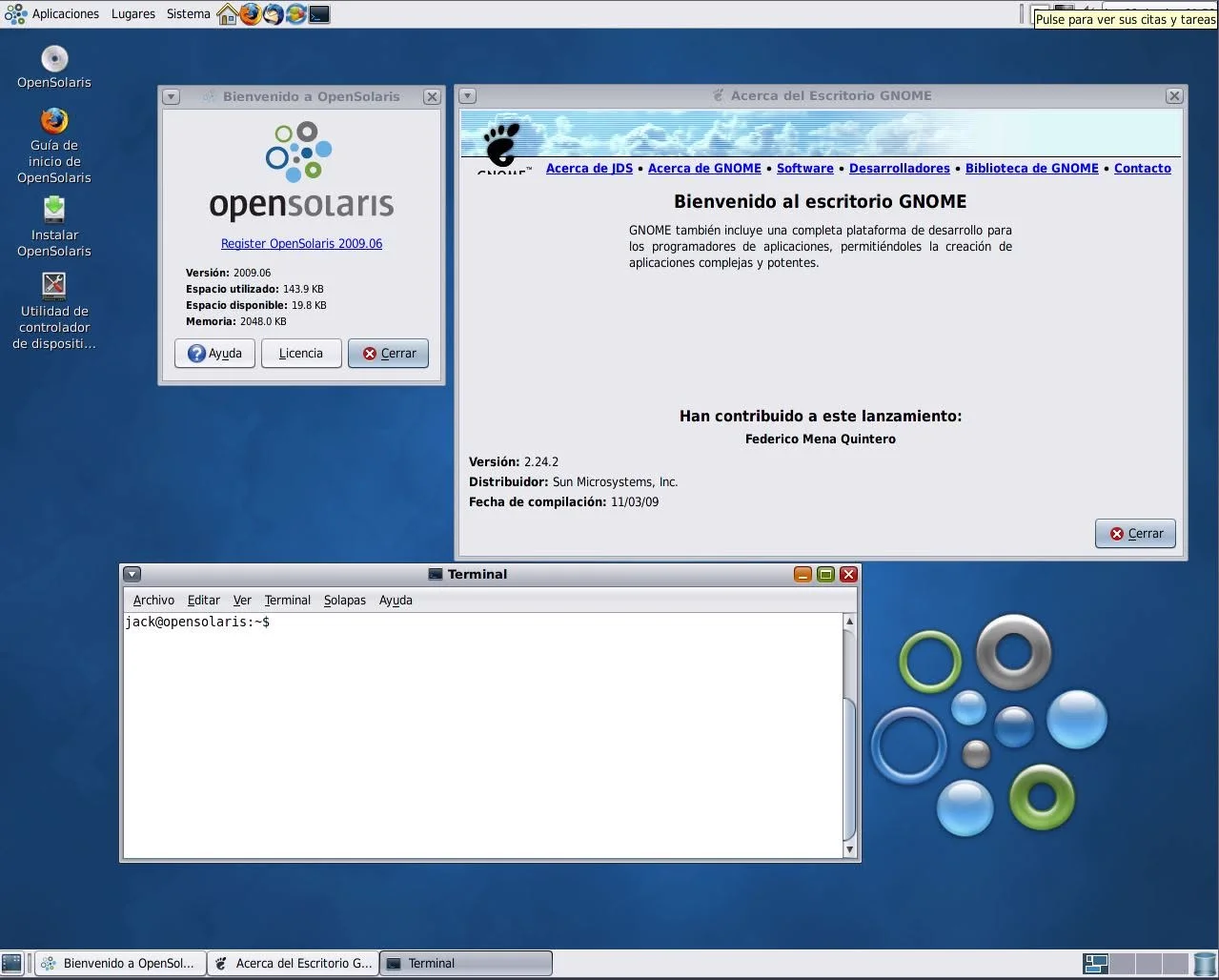This screenshot has height=980, width=1219.
Task: Open the Solapas menu in Terminal
Action: coord(345,600)
